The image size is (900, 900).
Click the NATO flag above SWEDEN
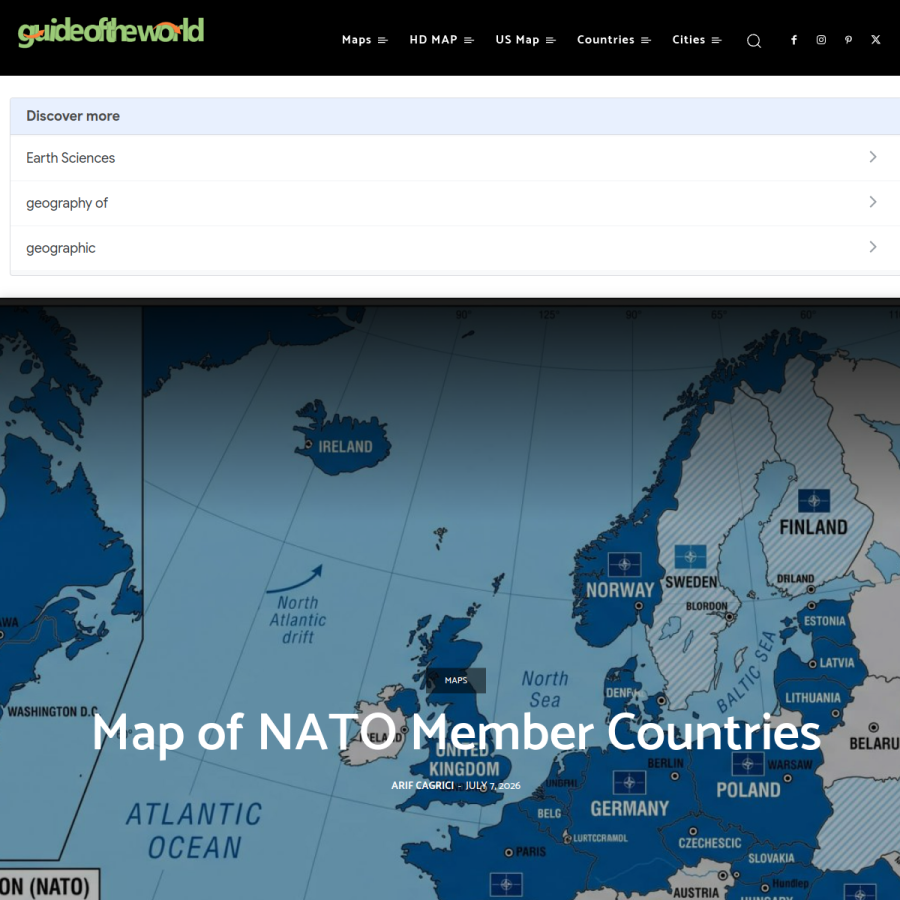(690, 556)
